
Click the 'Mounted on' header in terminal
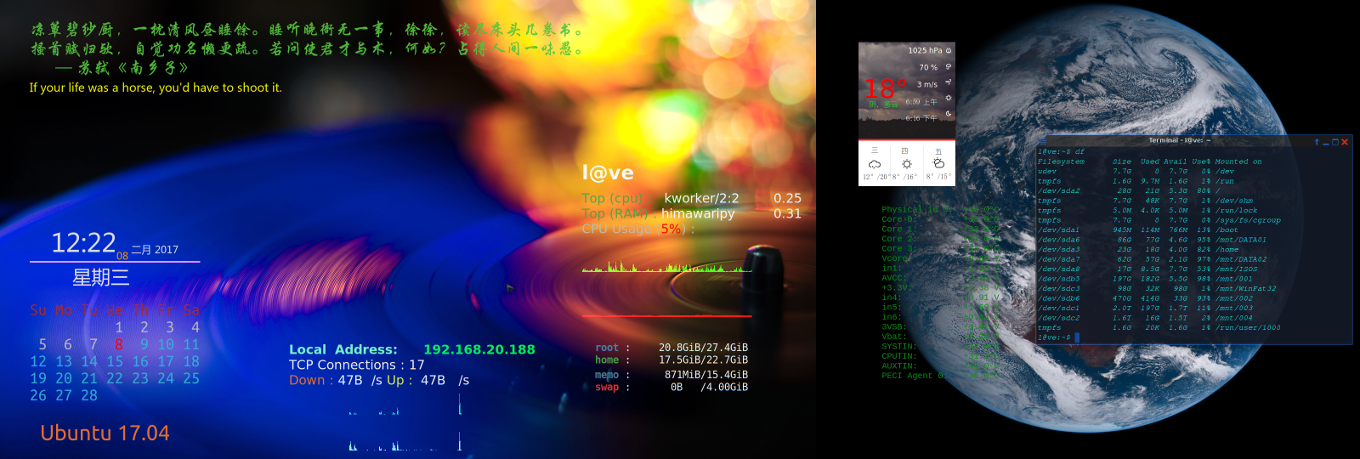point(1239,161)
